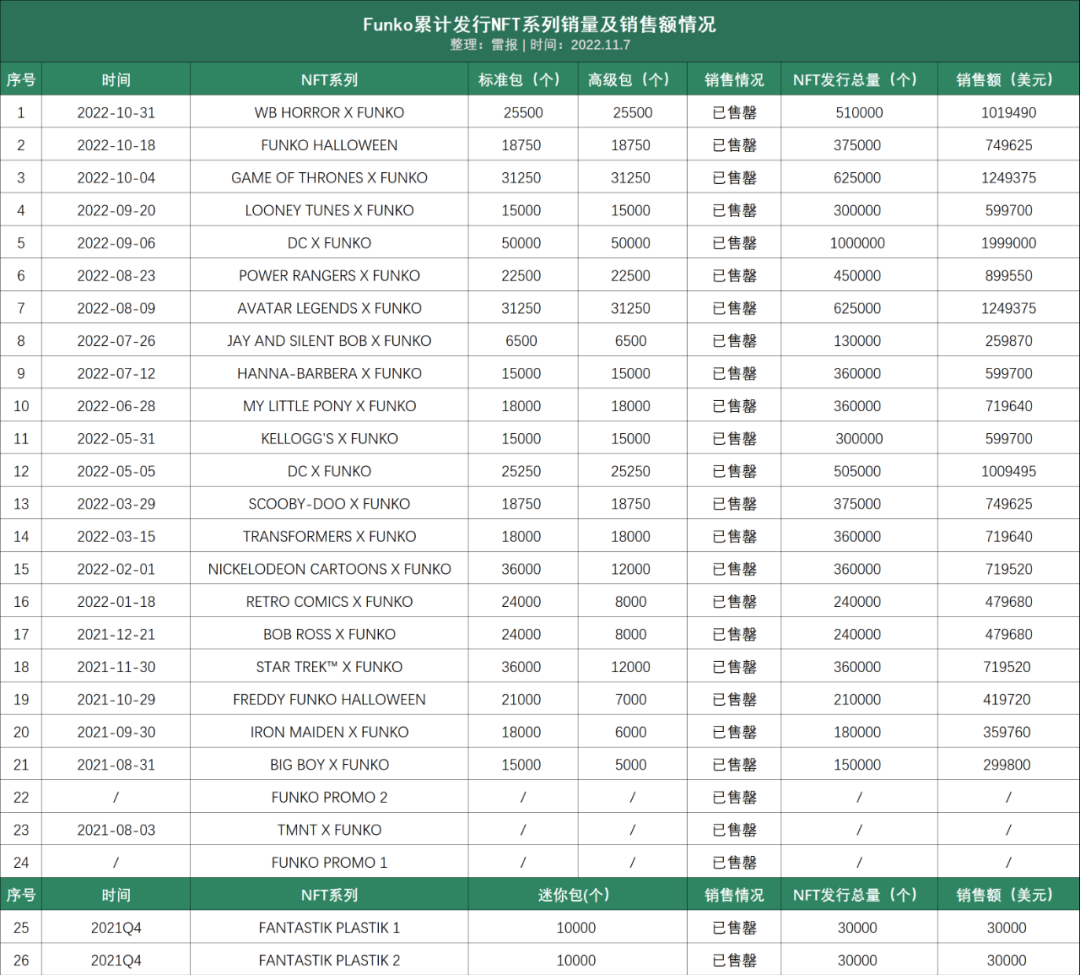The height and width of the screenshot is (975, 1080).
Task: Select the cell 'WB HORROR X FUNKO'
Action: pos(329,112)
